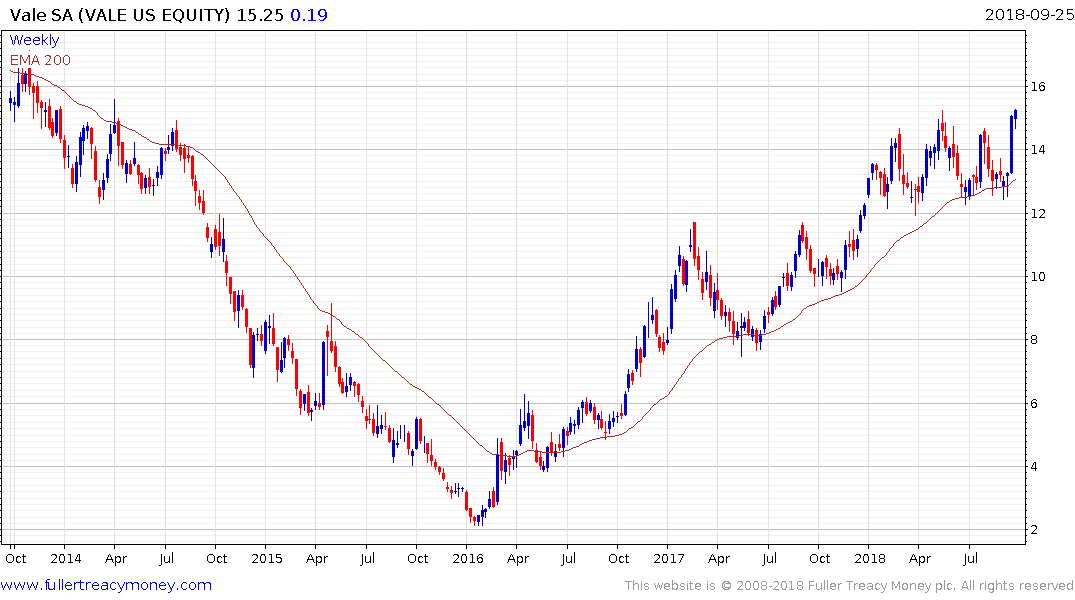Click the 2017 year axis label
Screen dimensions: 1075x600
click(x=668, y=558)
